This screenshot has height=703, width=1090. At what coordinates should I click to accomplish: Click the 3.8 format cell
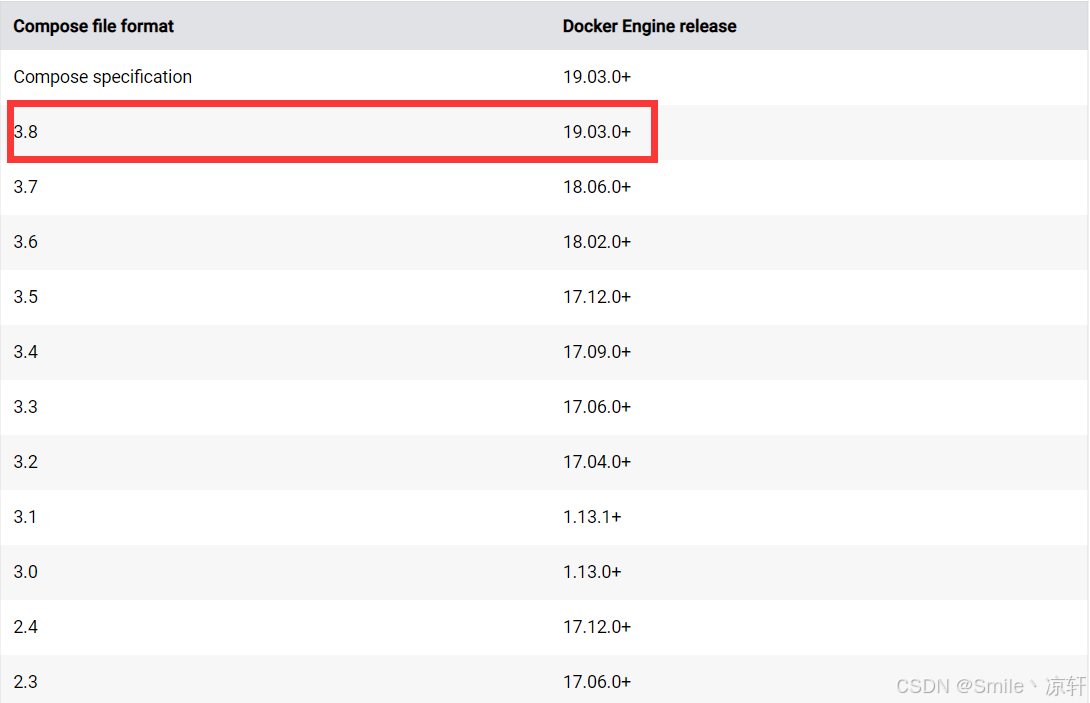pos(26,132)
